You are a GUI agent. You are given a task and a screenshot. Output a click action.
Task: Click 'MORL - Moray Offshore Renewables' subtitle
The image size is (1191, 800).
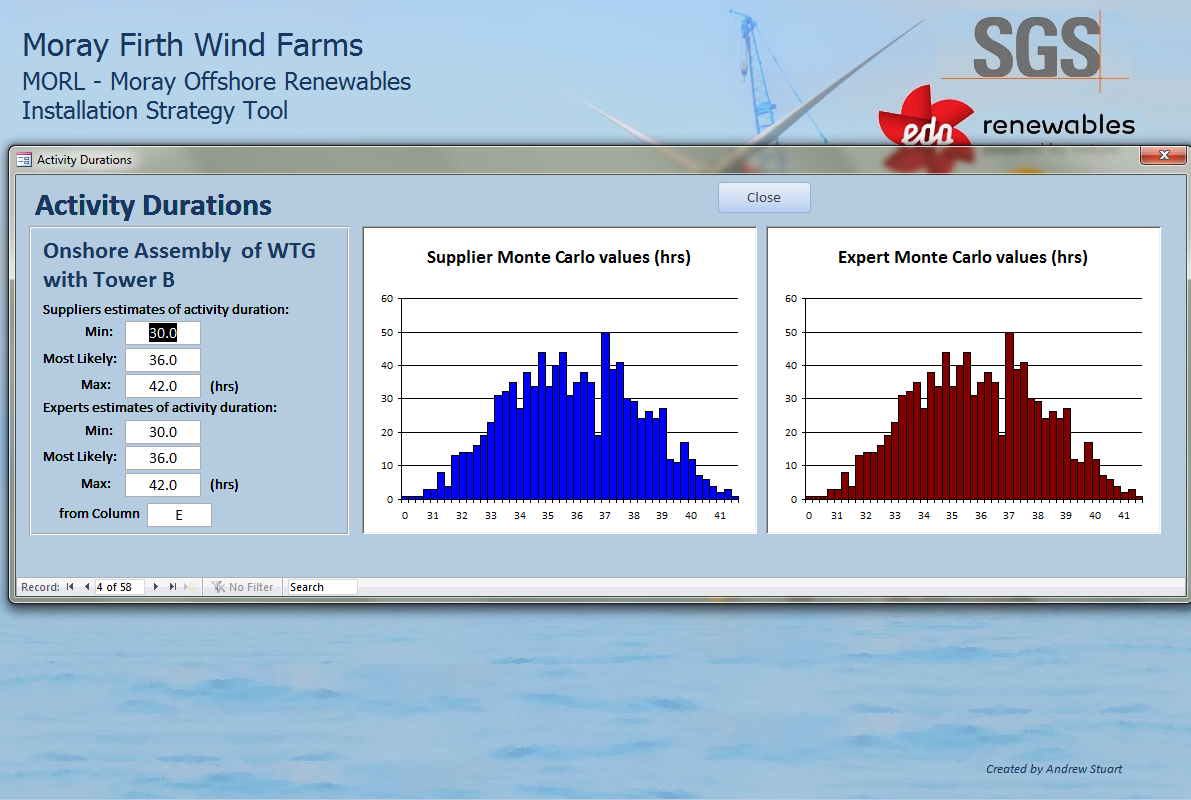coord(216,81)
